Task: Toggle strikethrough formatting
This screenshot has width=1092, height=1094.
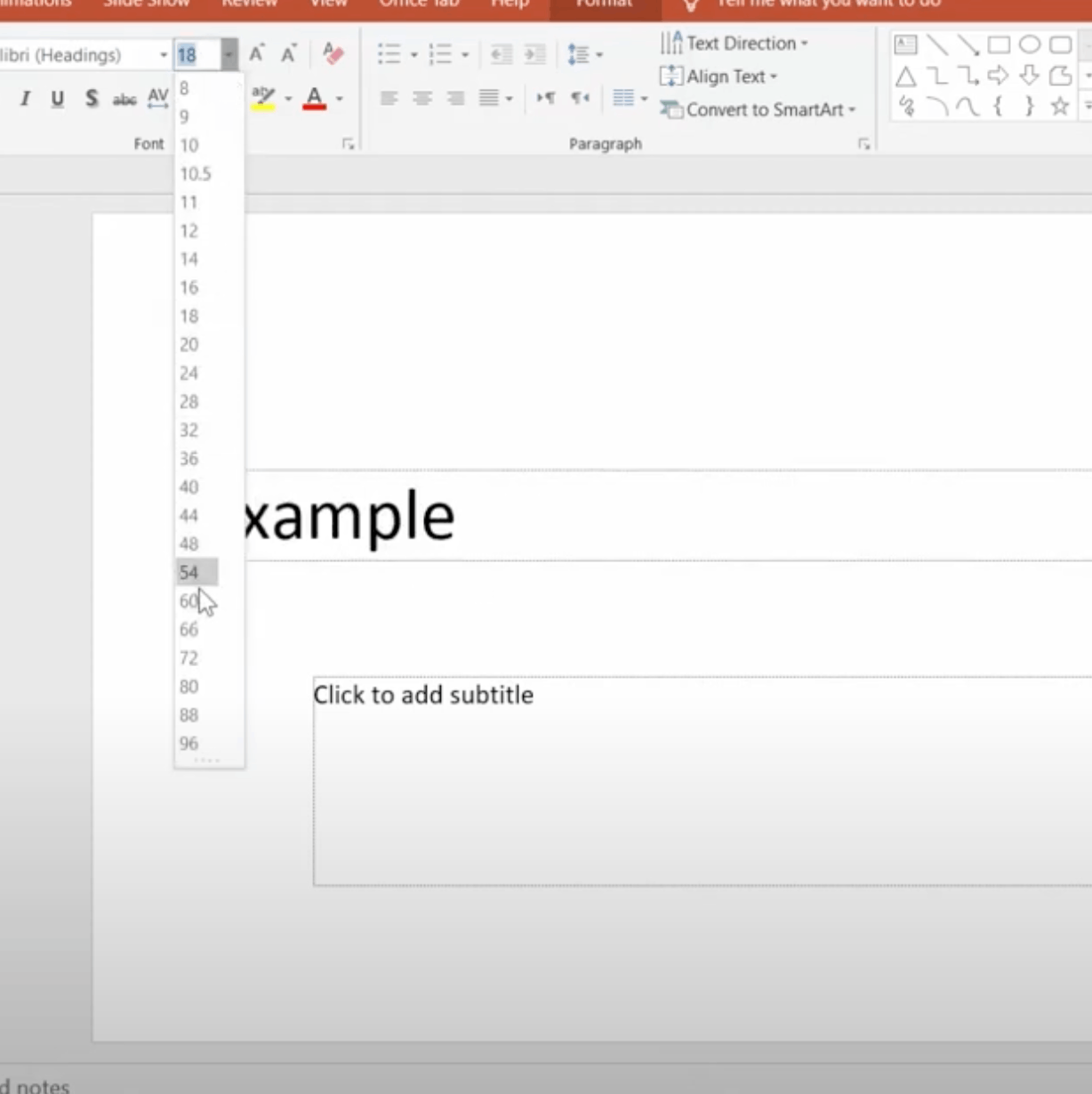Action: pyautogui.click(x=124, y=99)
